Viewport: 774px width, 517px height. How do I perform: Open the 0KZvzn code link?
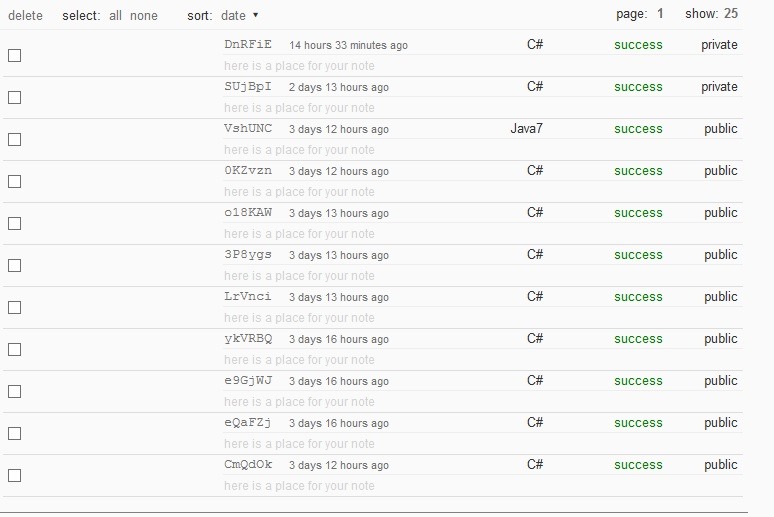pyautogui.click(x=248, y=170)
